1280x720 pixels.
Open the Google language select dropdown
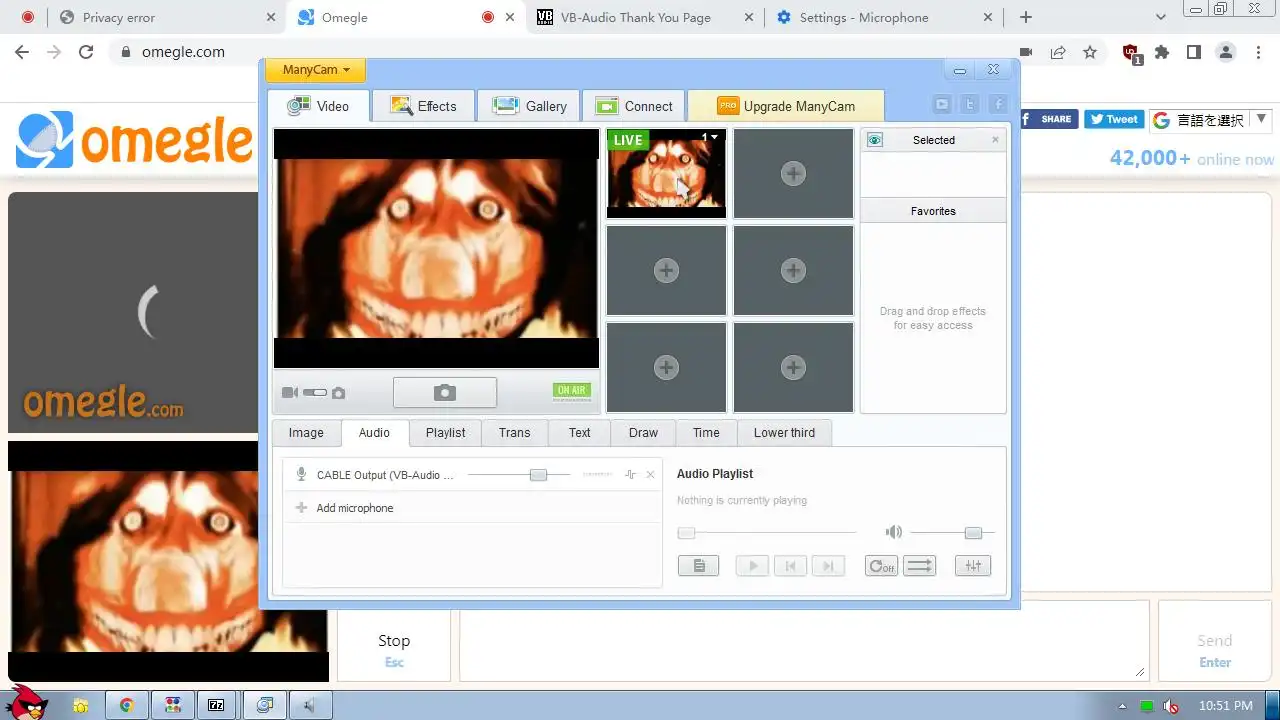point(1210,120)
